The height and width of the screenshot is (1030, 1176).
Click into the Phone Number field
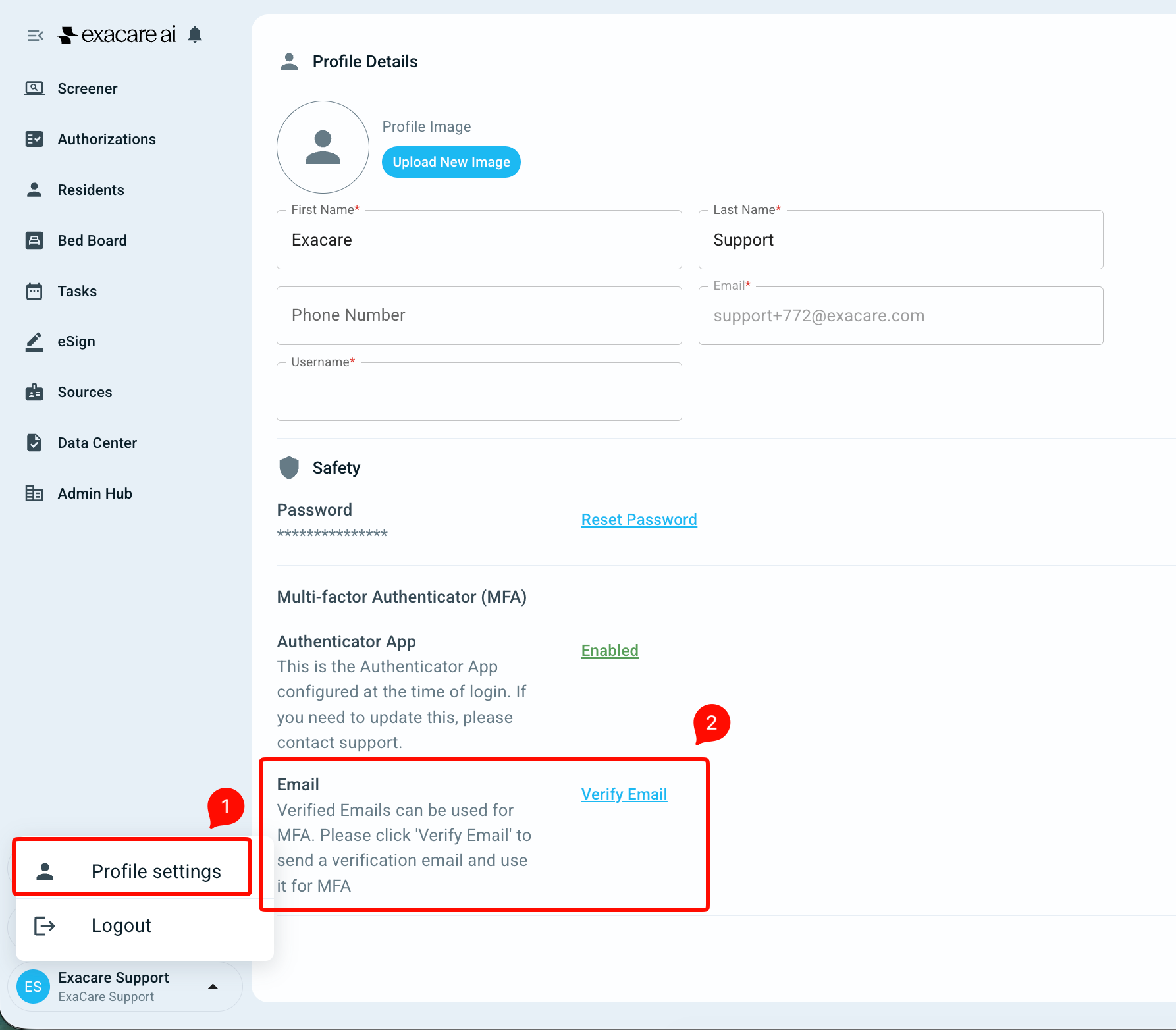pyautogui.click(x=479, y=315)
